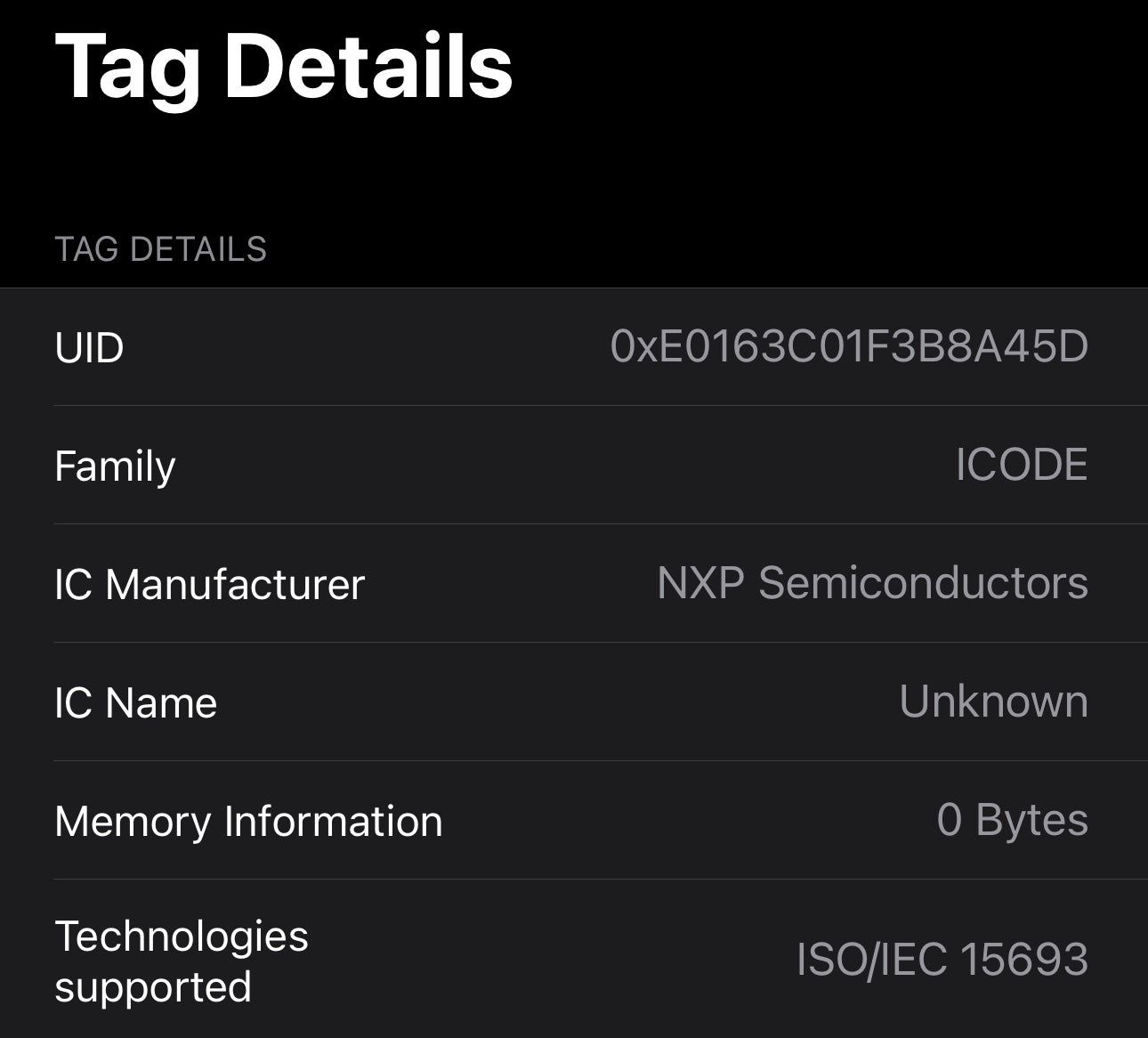The image size is (1148, 1038).
Task: Select the IC Name label
Action: pos(135,703)
